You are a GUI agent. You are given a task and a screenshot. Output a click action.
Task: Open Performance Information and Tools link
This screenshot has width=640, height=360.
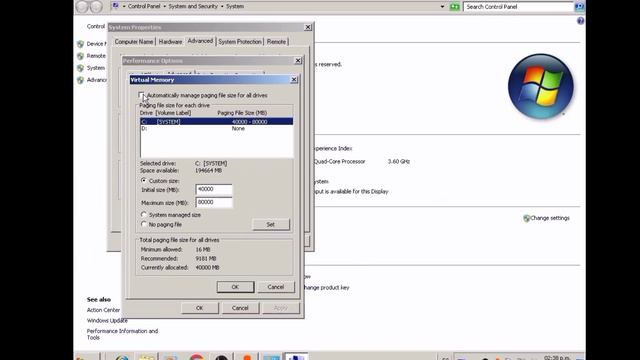[x=122, y=334]
